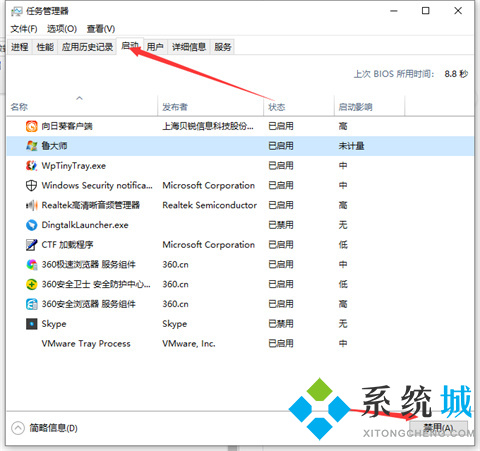Viewport: 480px width, 451px height.
Task: Collapse to 简略信息 with the chevron button
Action: point(18,428)
